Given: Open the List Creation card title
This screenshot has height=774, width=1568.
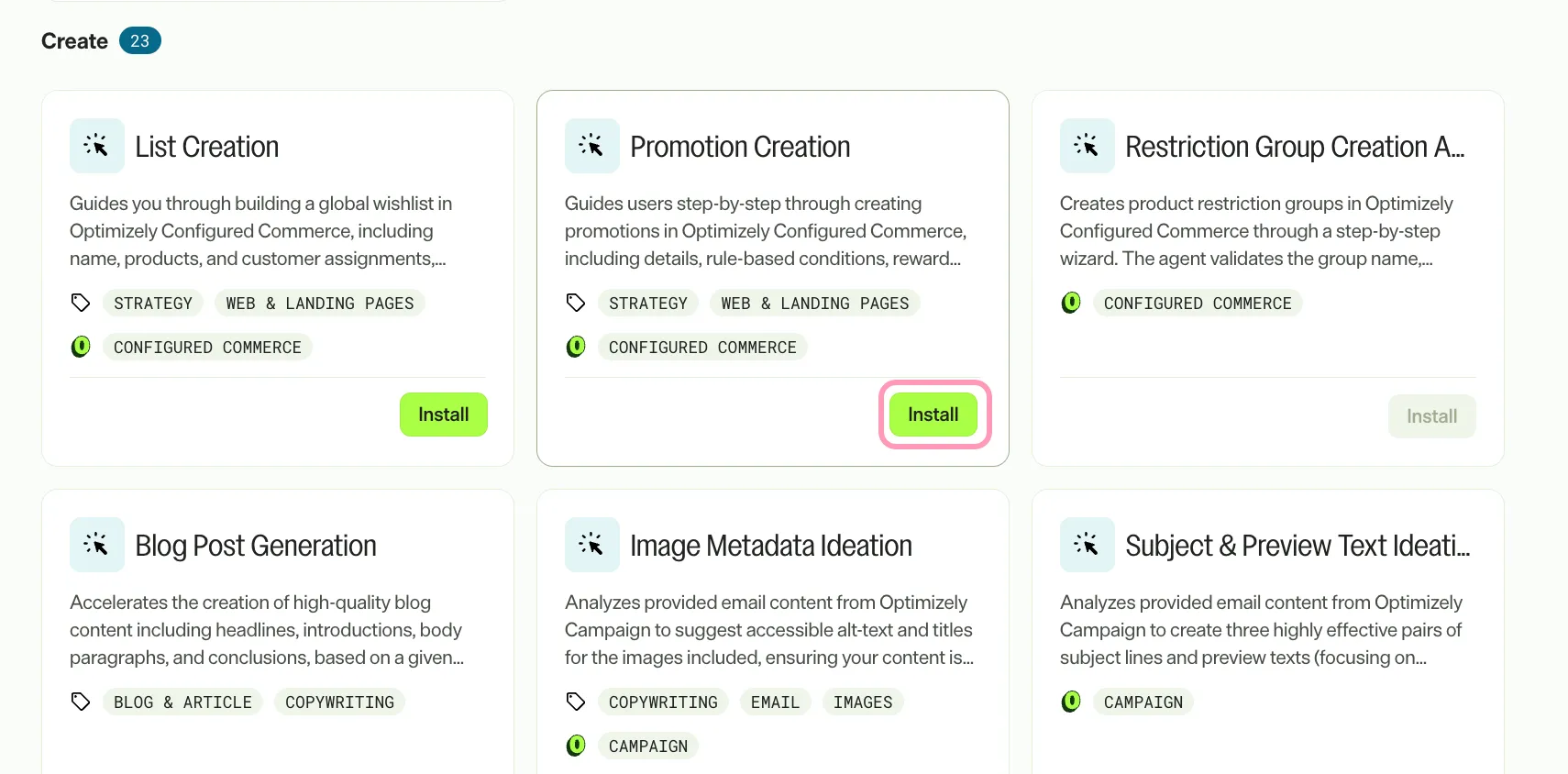Looking at the screenshot, I should 207,147.
